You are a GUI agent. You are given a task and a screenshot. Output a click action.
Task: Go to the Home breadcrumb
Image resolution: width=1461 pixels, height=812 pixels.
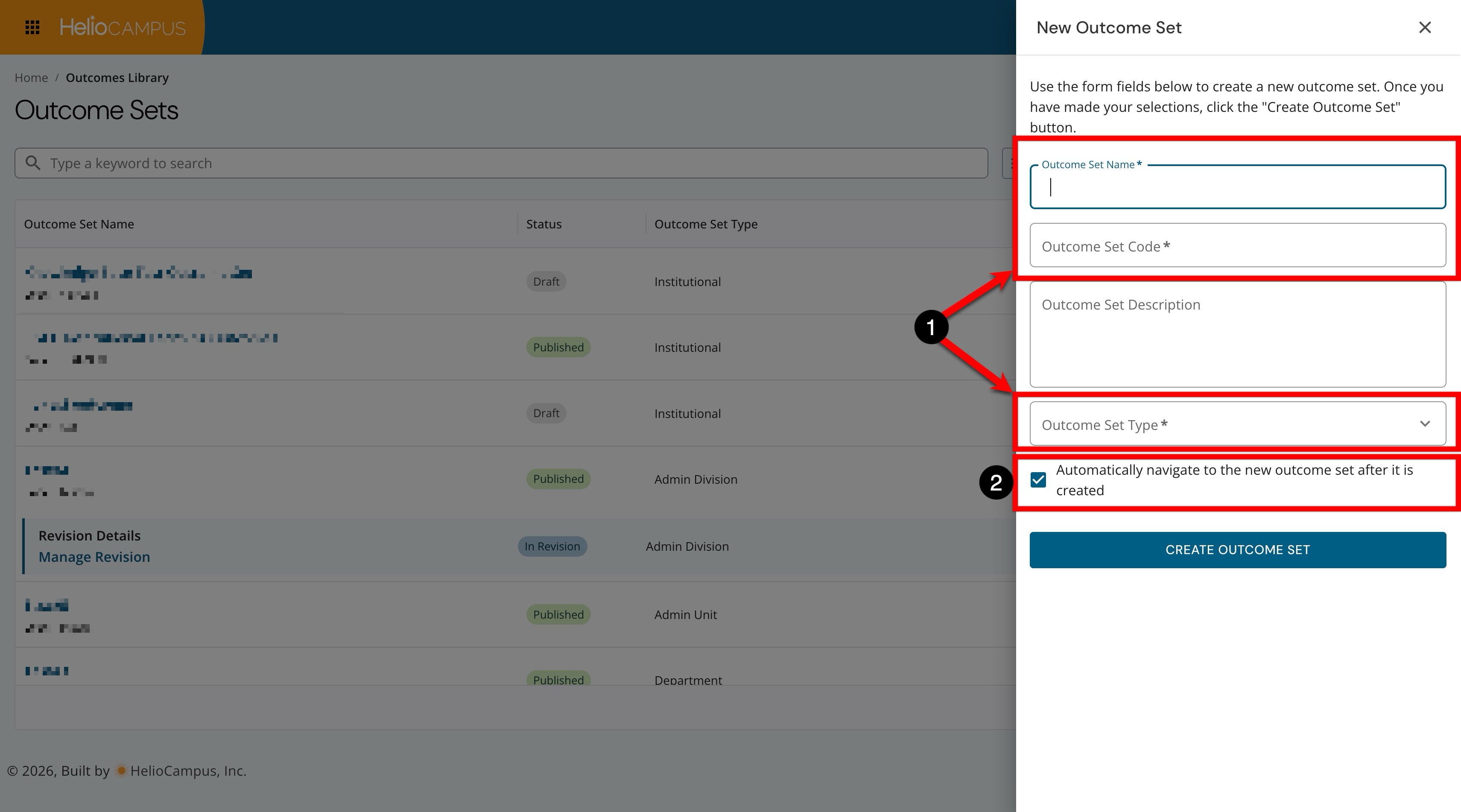(x=31, y=78)
